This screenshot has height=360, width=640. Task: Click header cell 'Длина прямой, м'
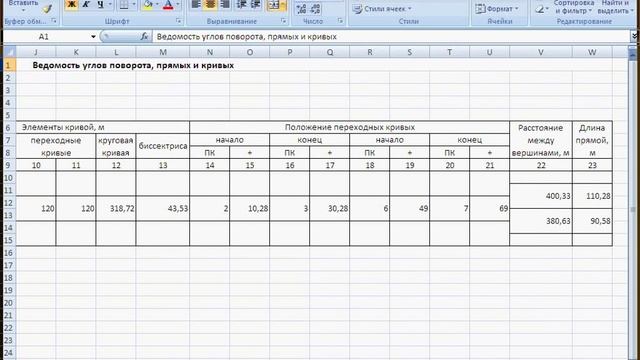coord(592,140)
